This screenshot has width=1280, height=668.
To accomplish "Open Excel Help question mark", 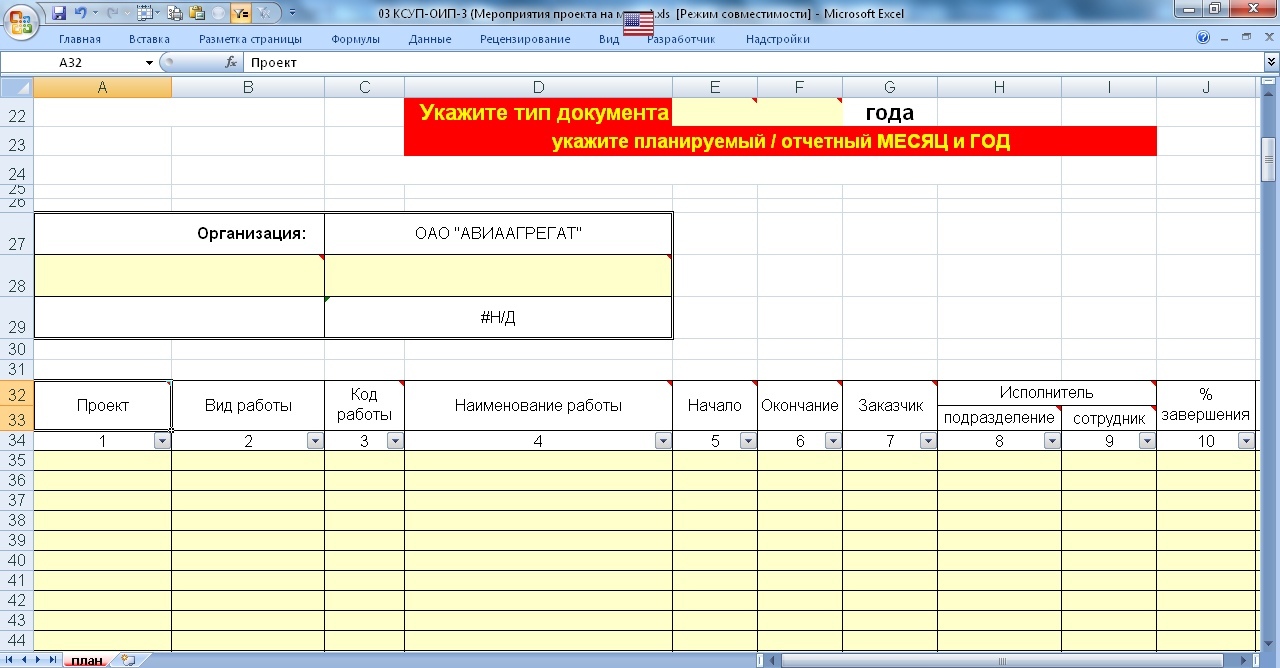I will [1203, 39].
